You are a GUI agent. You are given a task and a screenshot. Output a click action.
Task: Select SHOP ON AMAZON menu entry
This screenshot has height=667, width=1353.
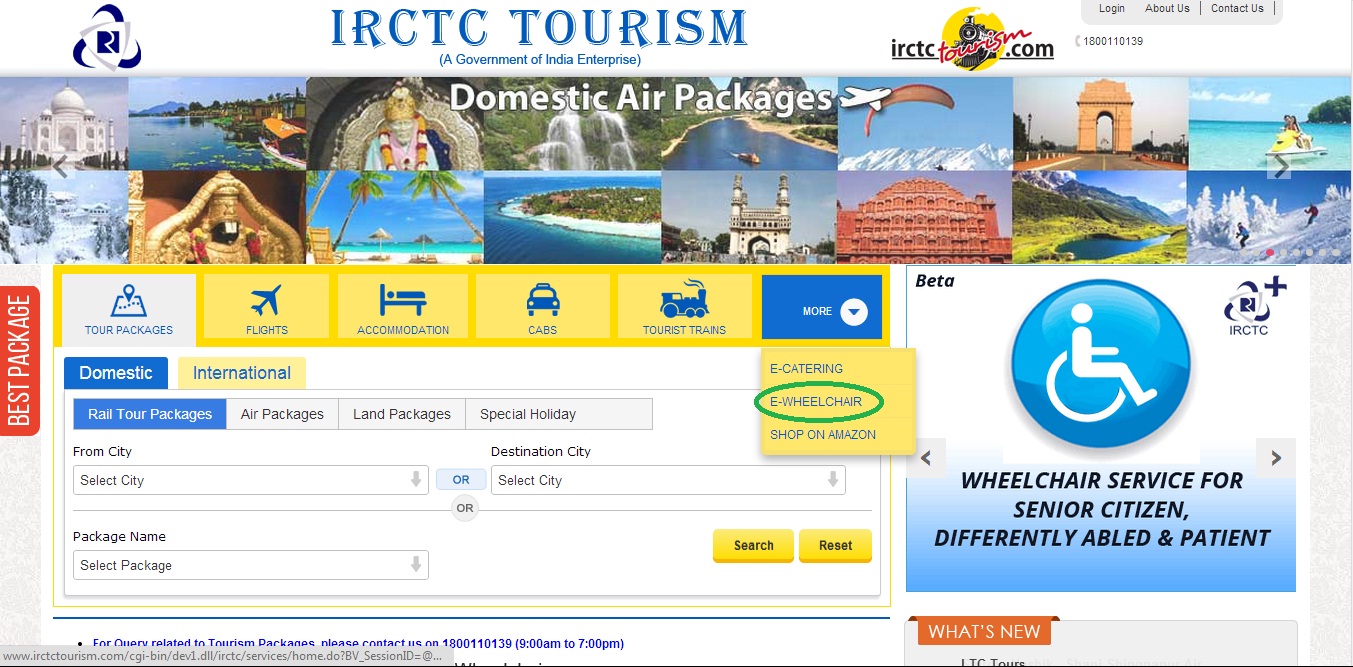[822, 434]
